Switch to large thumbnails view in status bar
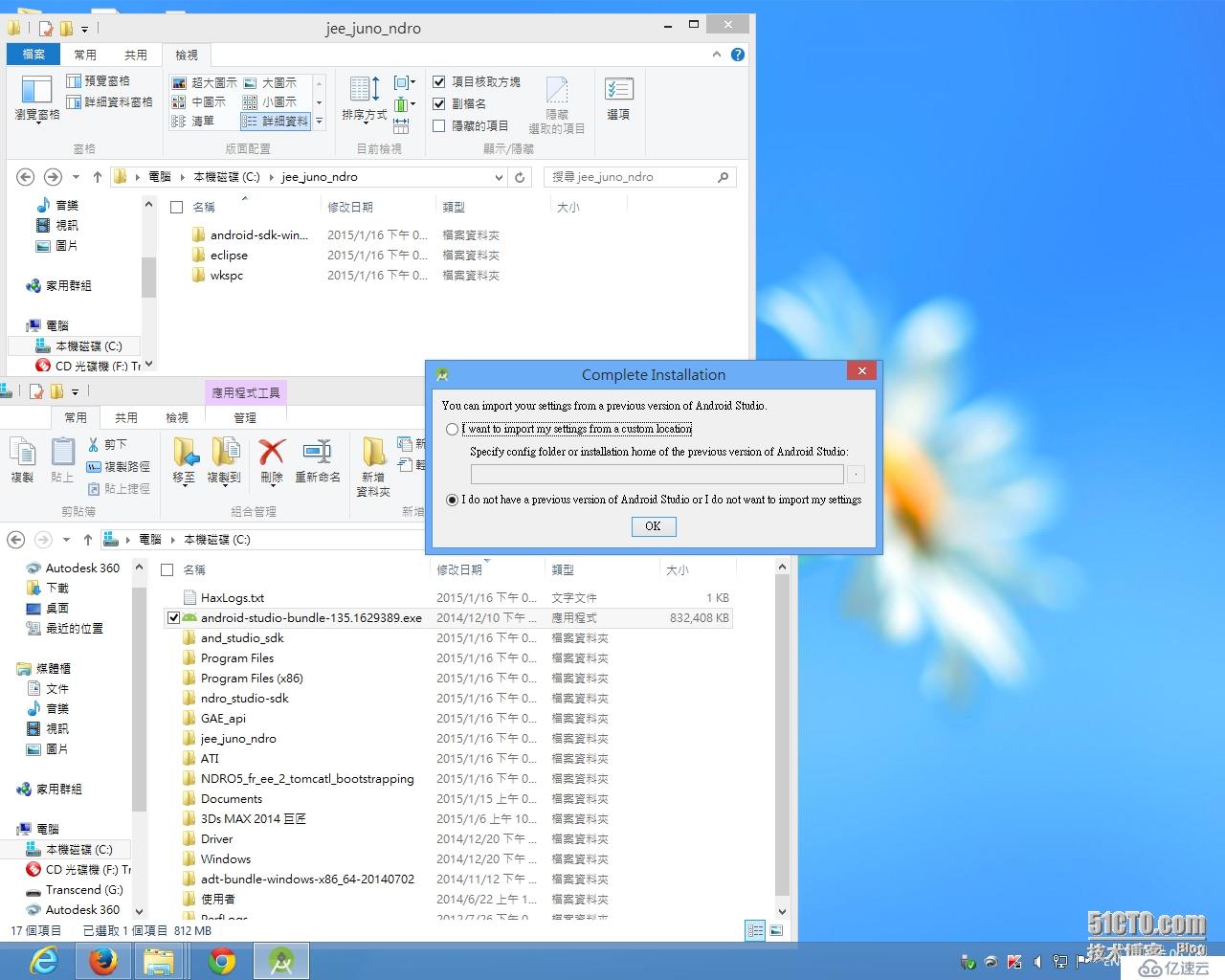This screenshot has height=980, width=1225. click(x=777, y=930)
